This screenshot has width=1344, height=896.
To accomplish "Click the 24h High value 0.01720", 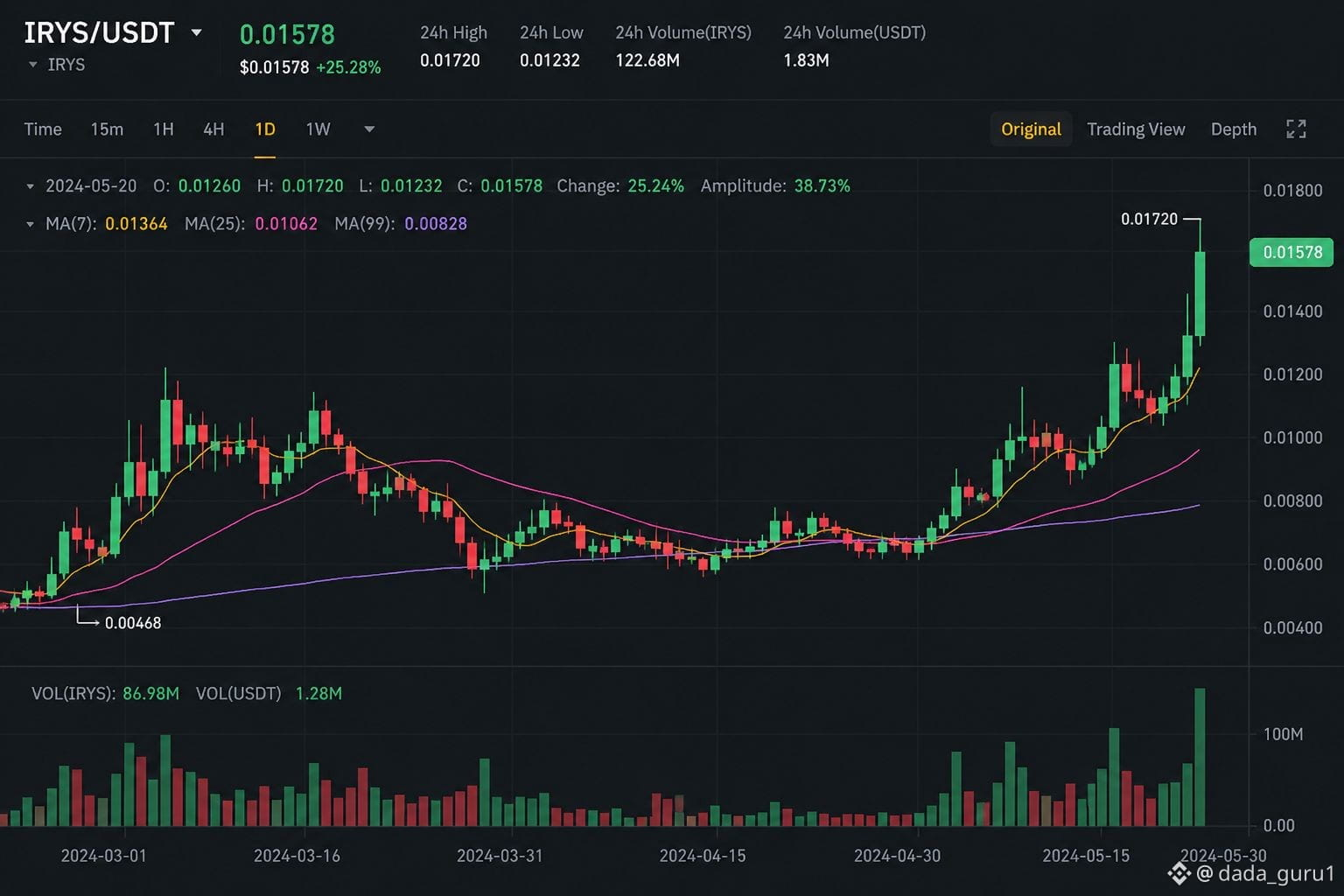I will click(450, 60).
